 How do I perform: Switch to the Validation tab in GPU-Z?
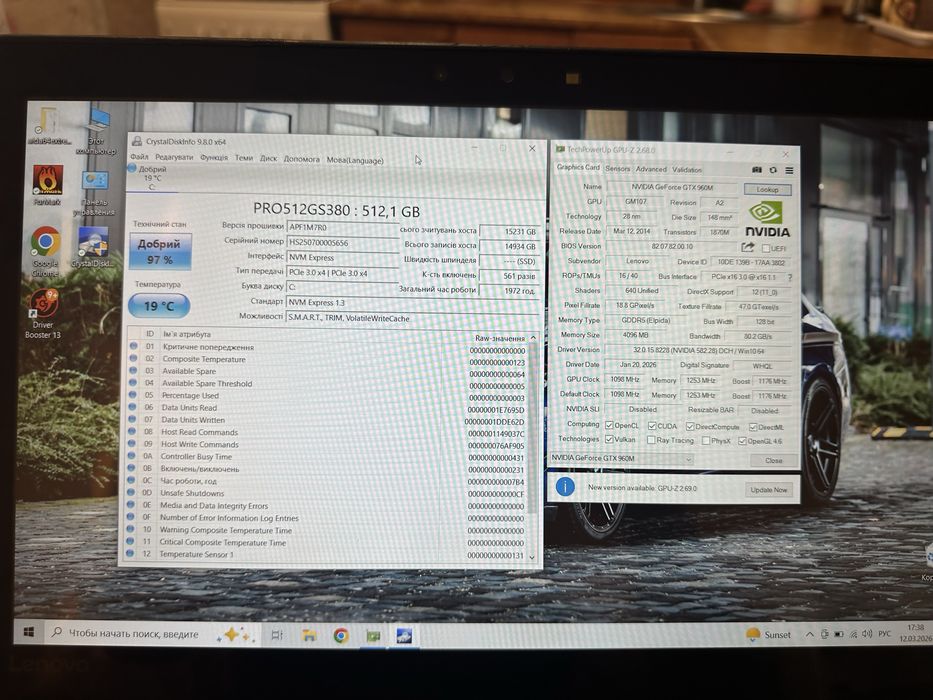[x=687, y=170]
